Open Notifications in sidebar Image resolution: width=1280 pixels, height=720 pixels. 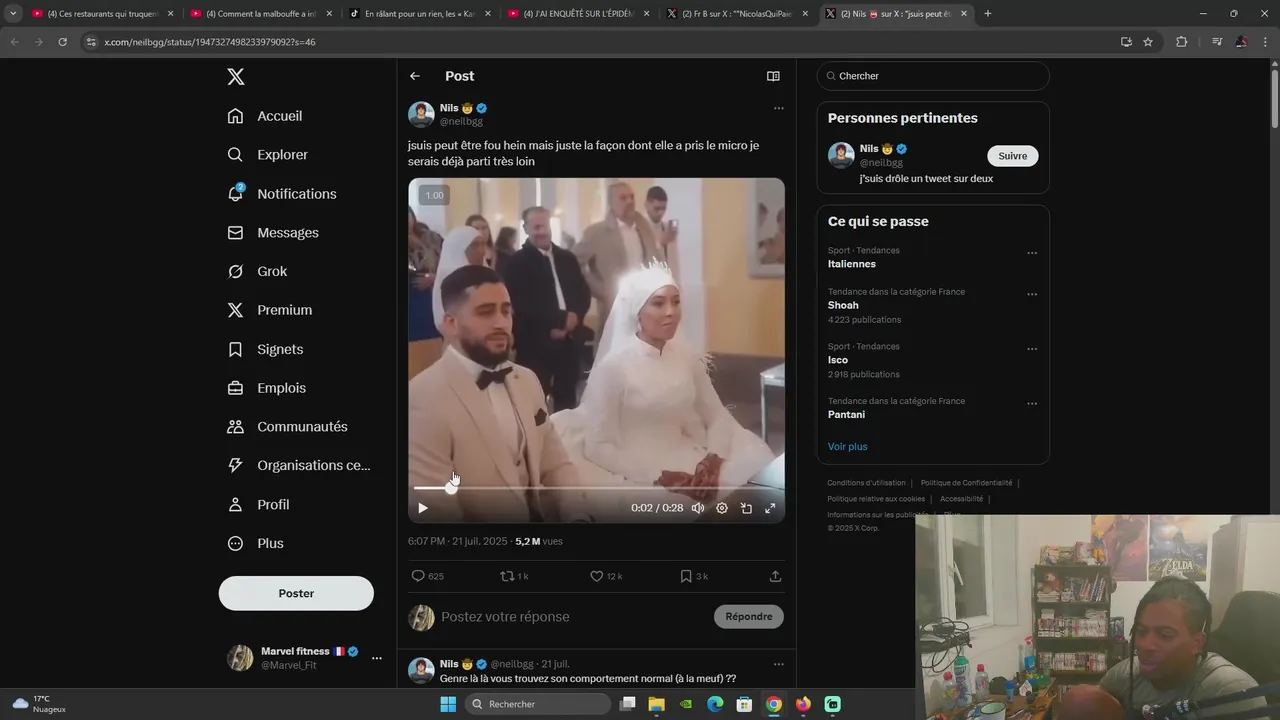pyautogui.click(x=282, y=194)
